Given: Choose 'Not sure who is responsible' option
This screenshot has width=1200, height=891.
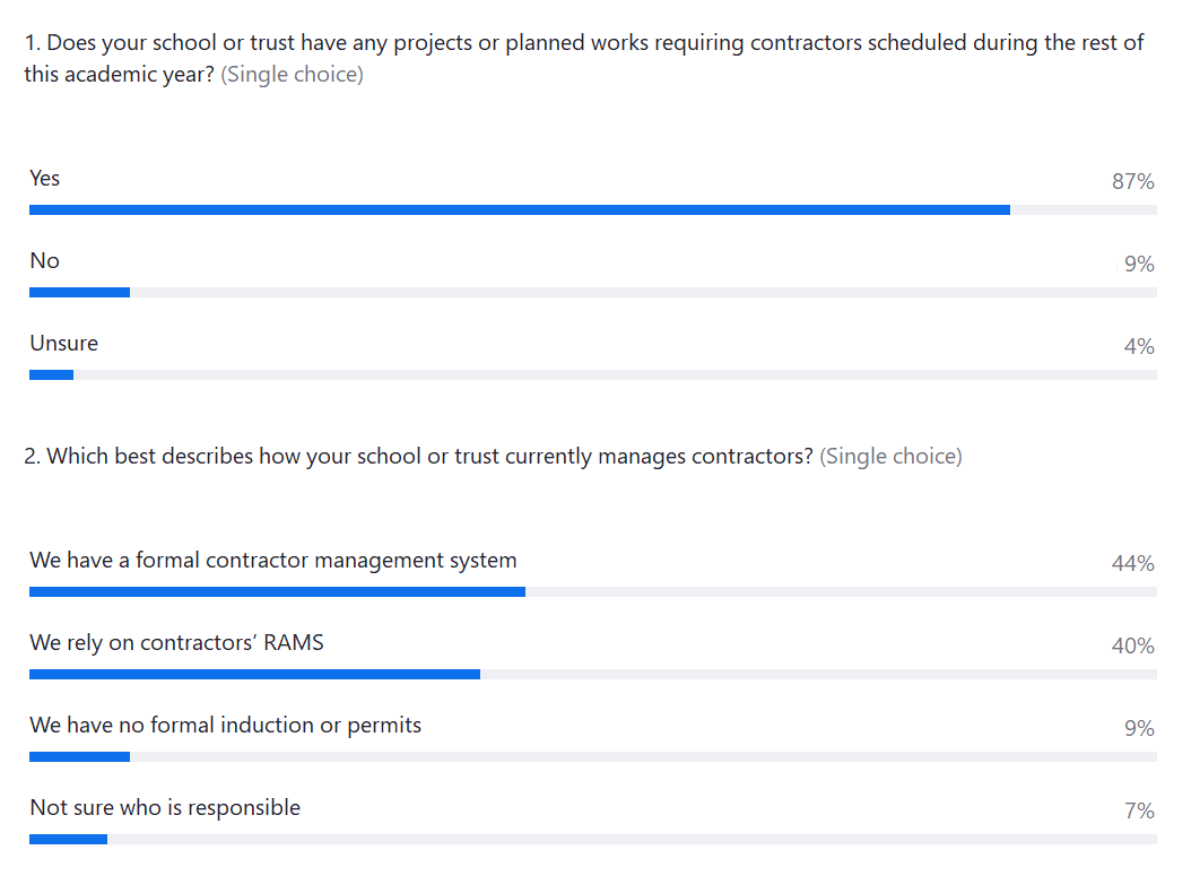Looking at the screenshot, I should tap(165, 808).
